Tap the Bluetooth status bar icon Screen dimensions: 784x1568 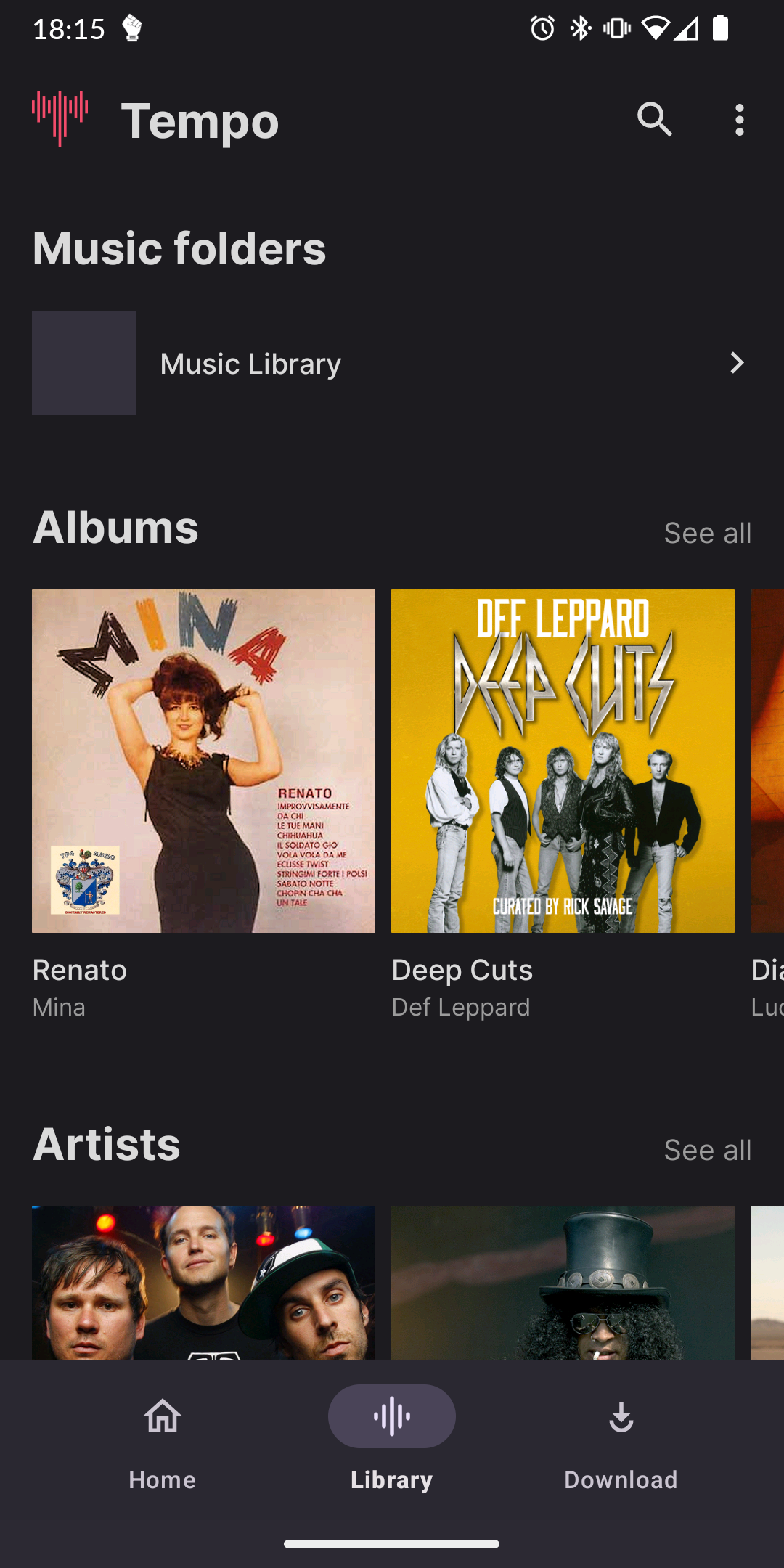(580, 28)
